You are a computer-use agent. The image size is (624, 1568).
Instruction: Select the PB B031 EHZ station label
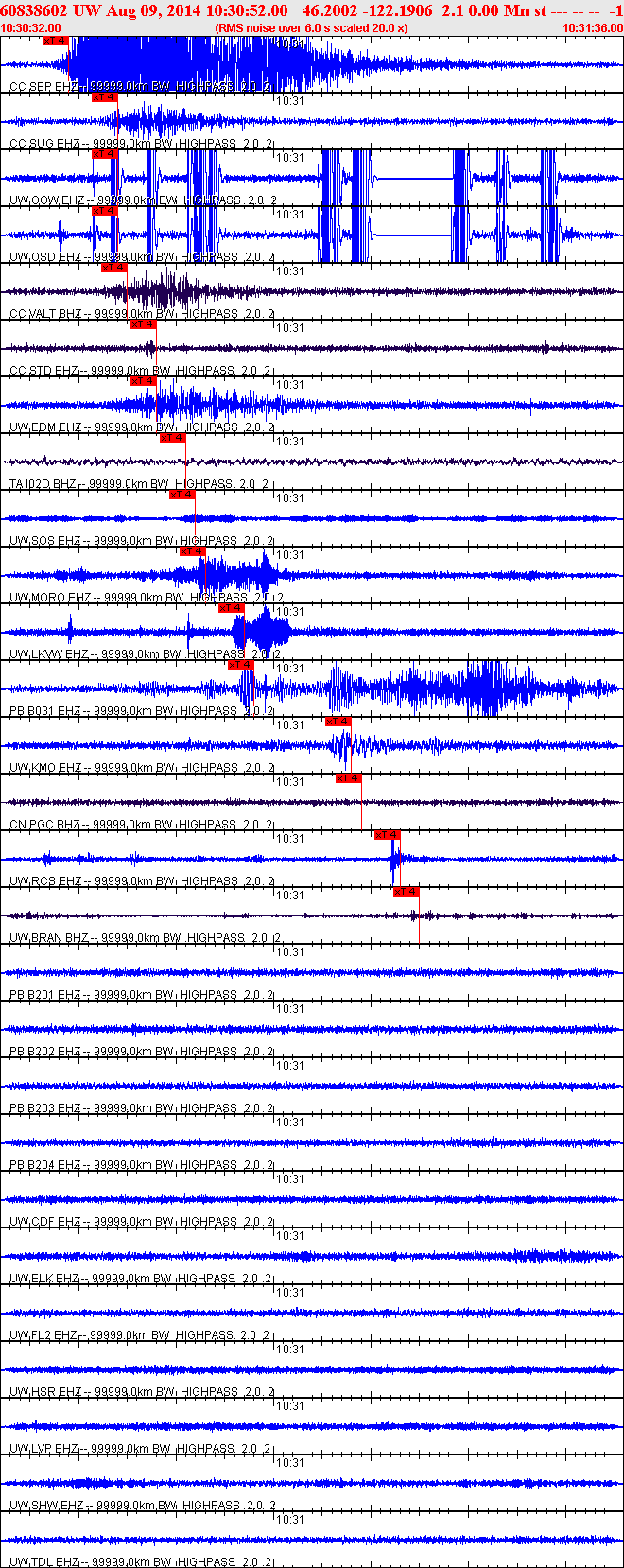pyautogui.click(x=45, y=711)
